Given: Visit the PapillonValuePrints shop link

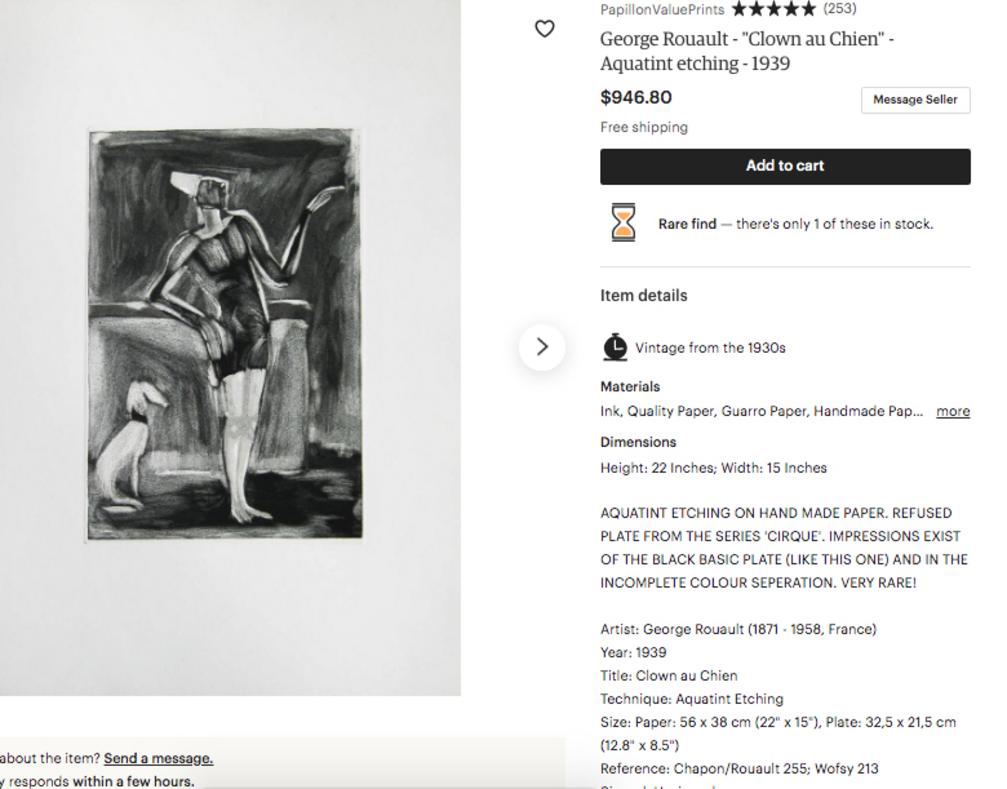Looking at the screenshot, I should coord(662,10).
